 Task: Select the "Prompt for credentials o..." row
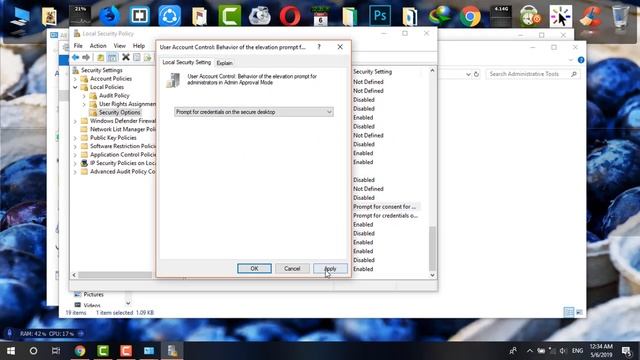coord(385,216)
